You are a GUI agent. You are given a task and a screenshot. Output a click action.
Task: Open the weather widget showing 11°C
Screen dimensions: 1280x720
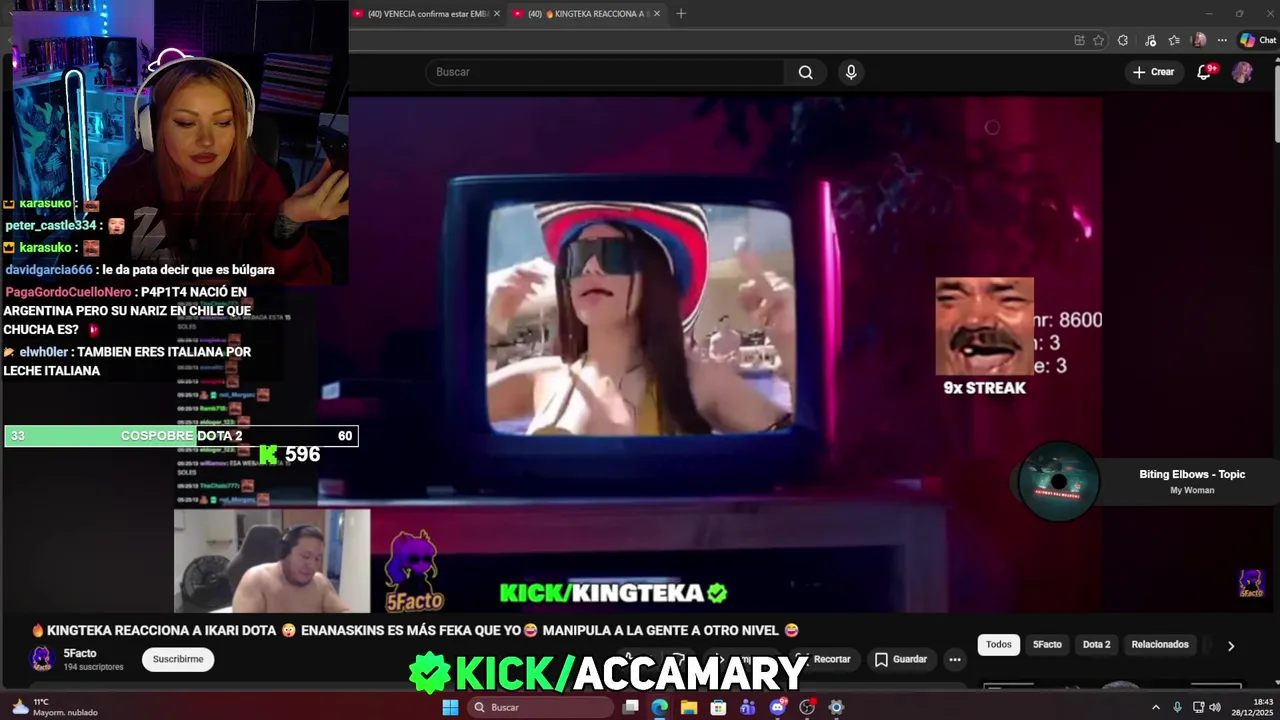tap(55, 707)
